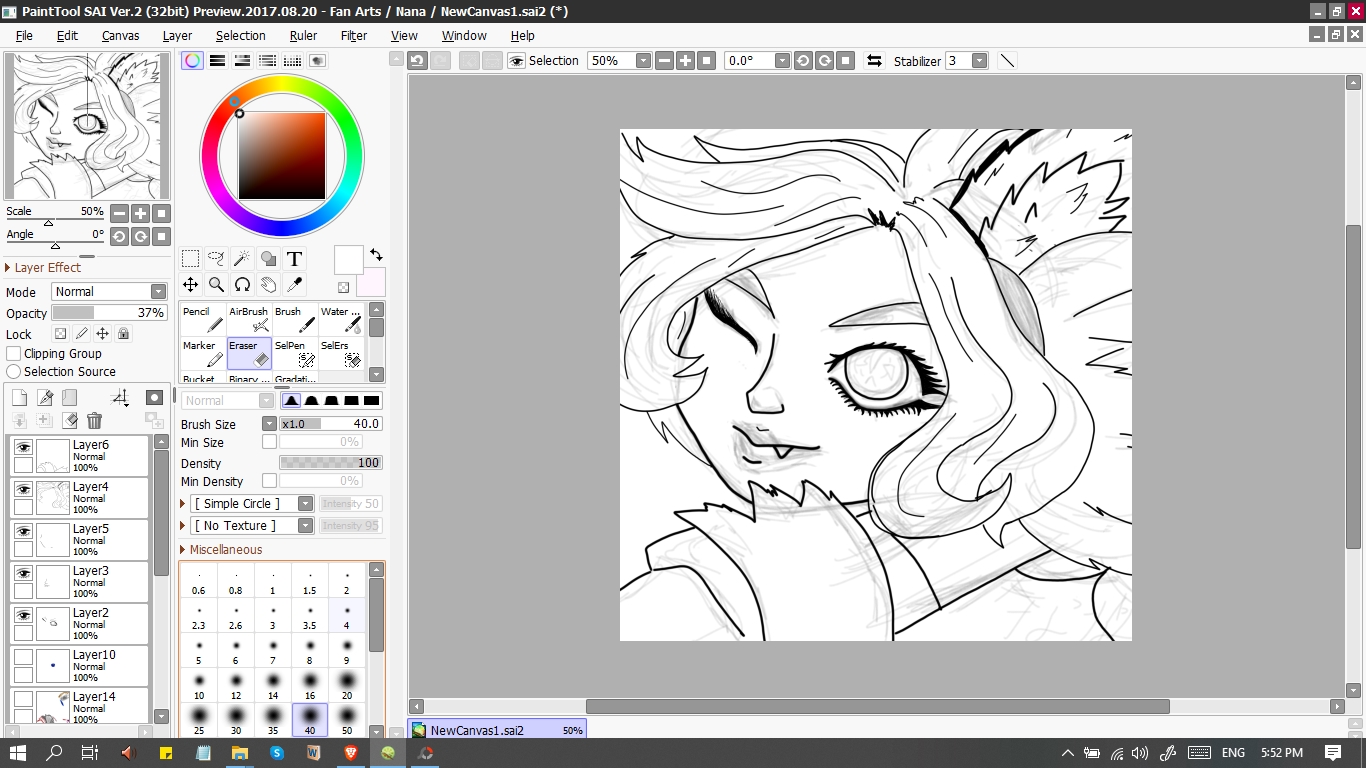Click the navigator preview thumbnail

87,126
